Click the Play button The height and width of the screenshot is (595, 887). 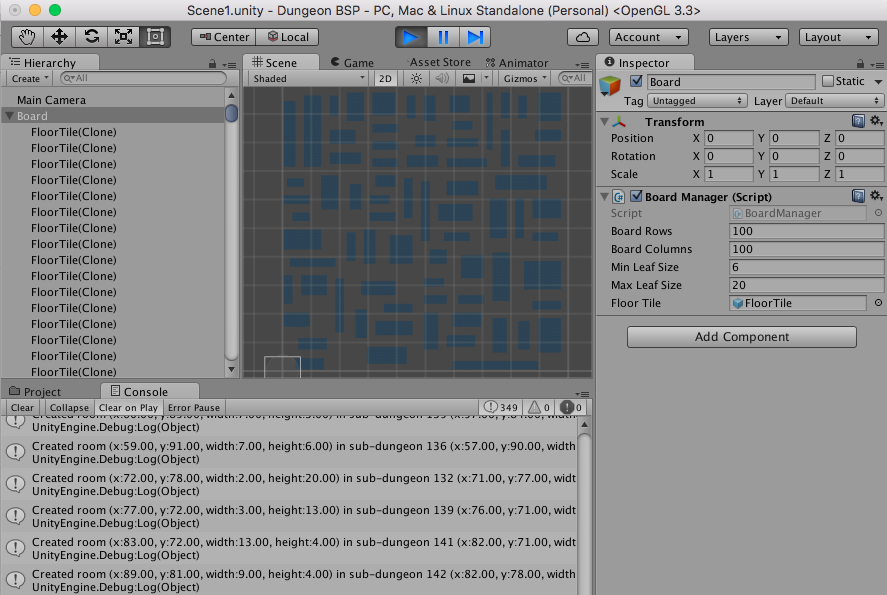[x=411, y=37]
